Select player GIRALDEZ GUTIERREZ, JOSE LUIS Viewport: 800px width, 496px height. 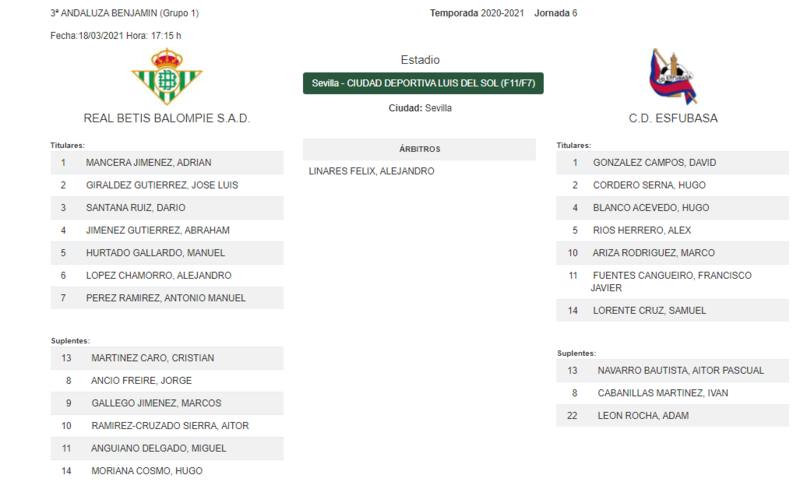pos(167,185)
